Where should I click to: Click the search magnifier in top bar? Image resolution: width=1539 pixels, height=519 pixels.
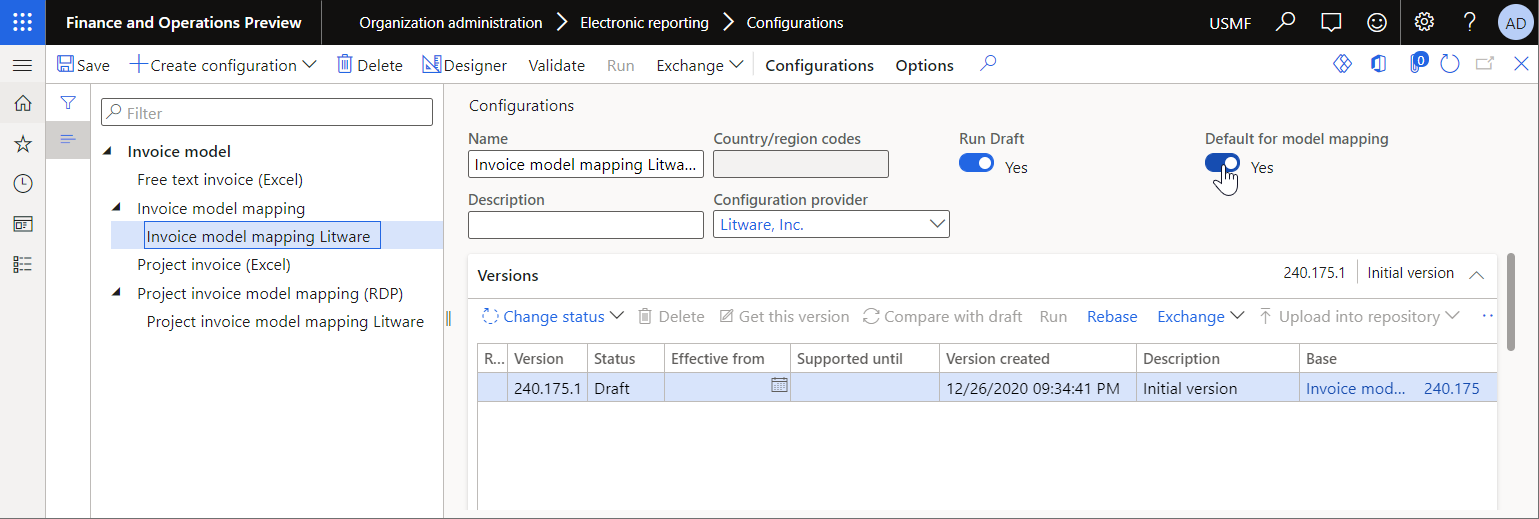coord(1286,22)
